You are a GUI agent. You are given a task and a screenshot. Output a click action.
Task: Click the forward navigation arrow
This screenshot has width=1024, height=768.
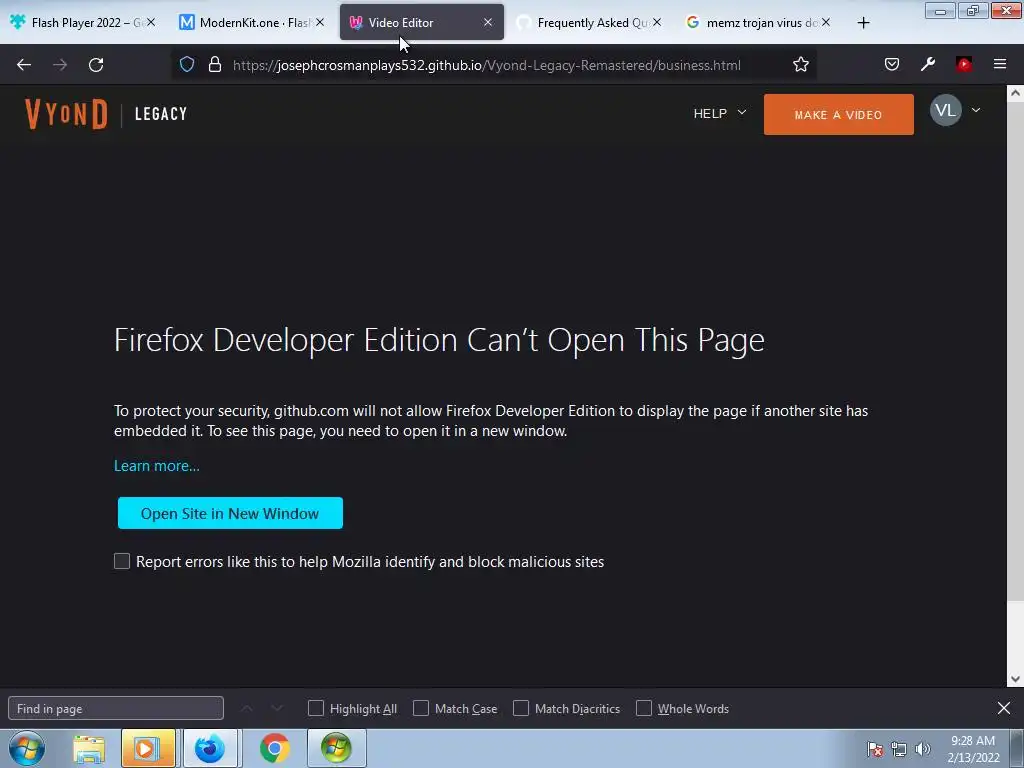pos(60,65)
